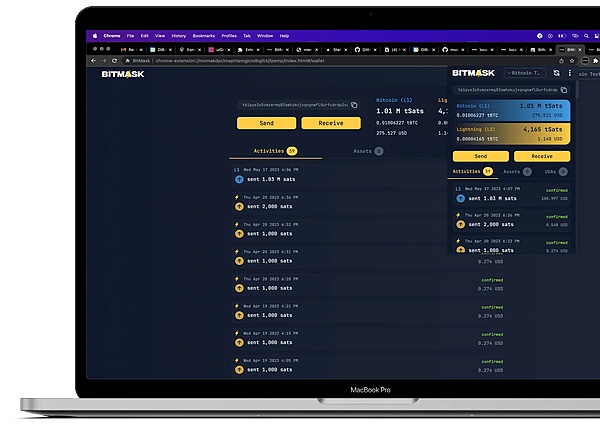Open the Bookmarks menu in the macOS menu bar
Image resolution: width=600 pixels, height=426 pixels.
tap(206, 35)
